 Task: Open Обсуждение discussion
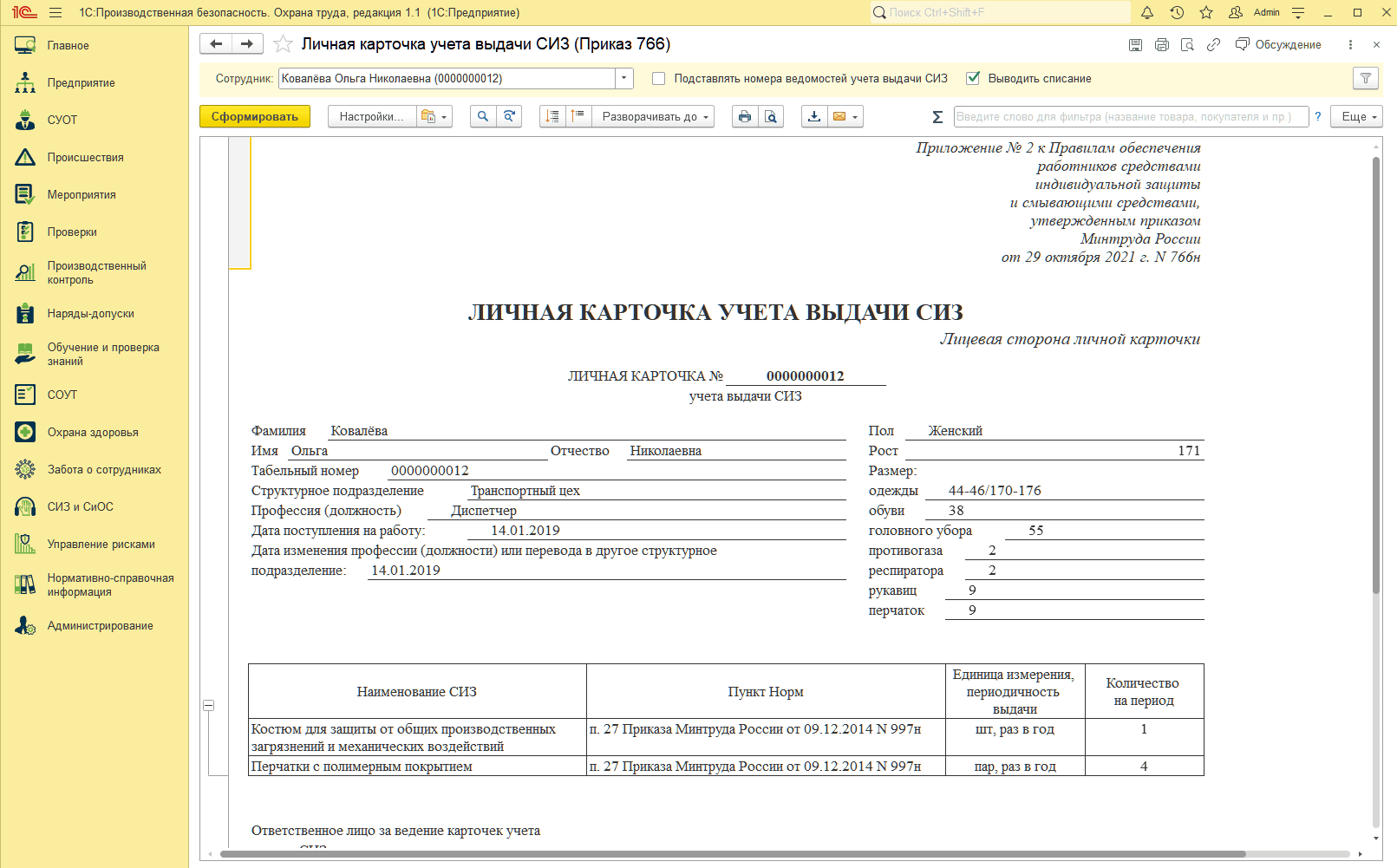point(1278,45)
